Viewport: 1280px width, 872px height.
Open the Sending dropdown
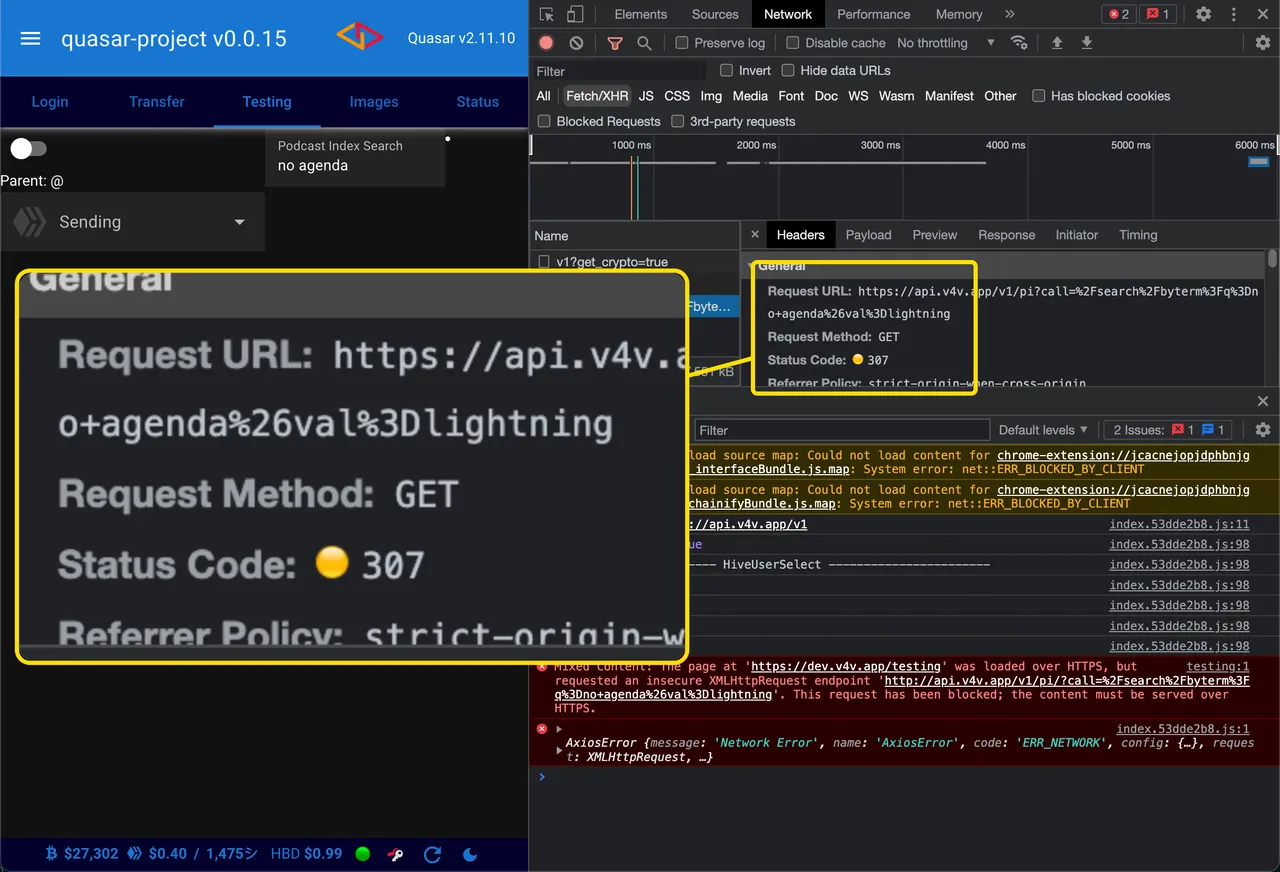133,222
